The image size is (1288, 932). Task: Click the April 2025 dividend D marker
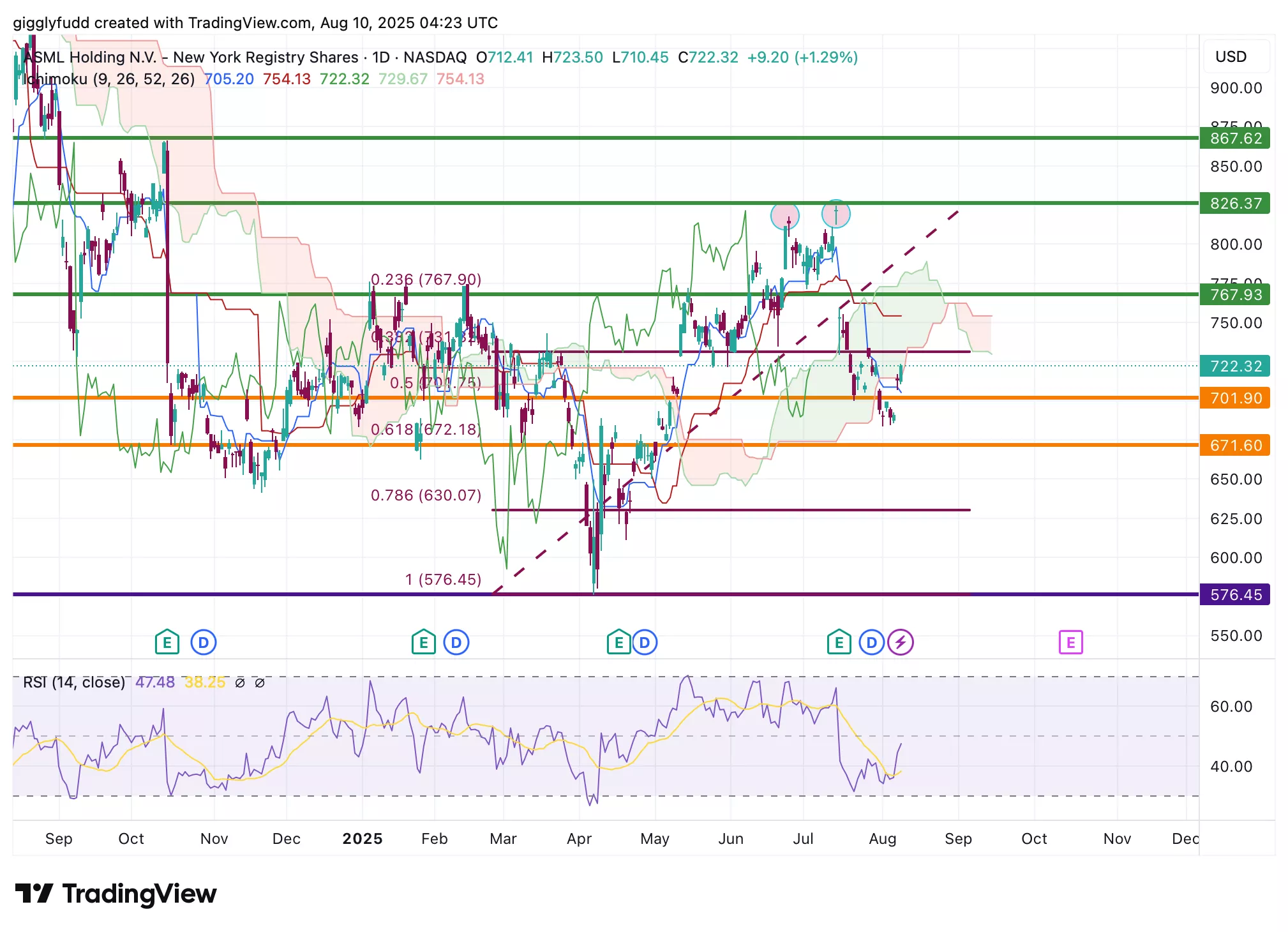[645, 642]
